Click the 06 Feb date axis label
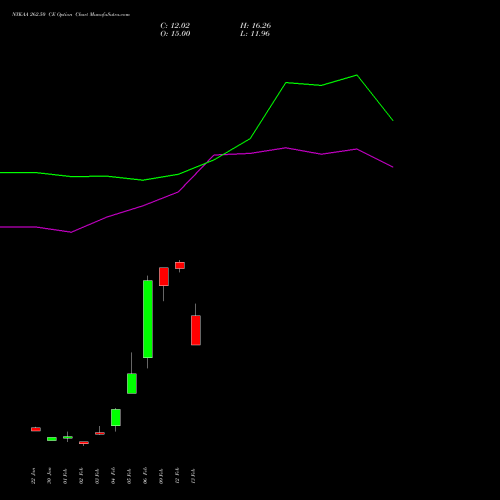 [145, 476]
